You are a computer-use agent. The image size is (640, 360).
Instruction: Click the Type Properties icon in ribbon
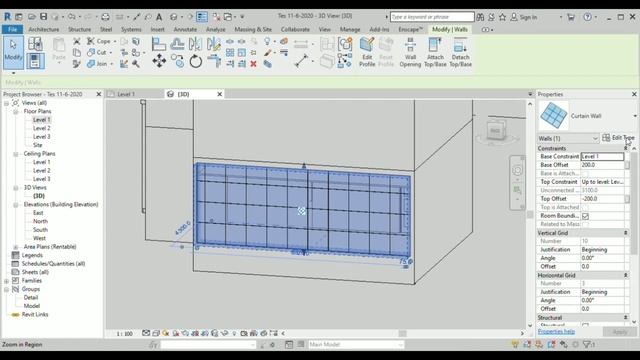pyautogui.click(x=35, y=44)
